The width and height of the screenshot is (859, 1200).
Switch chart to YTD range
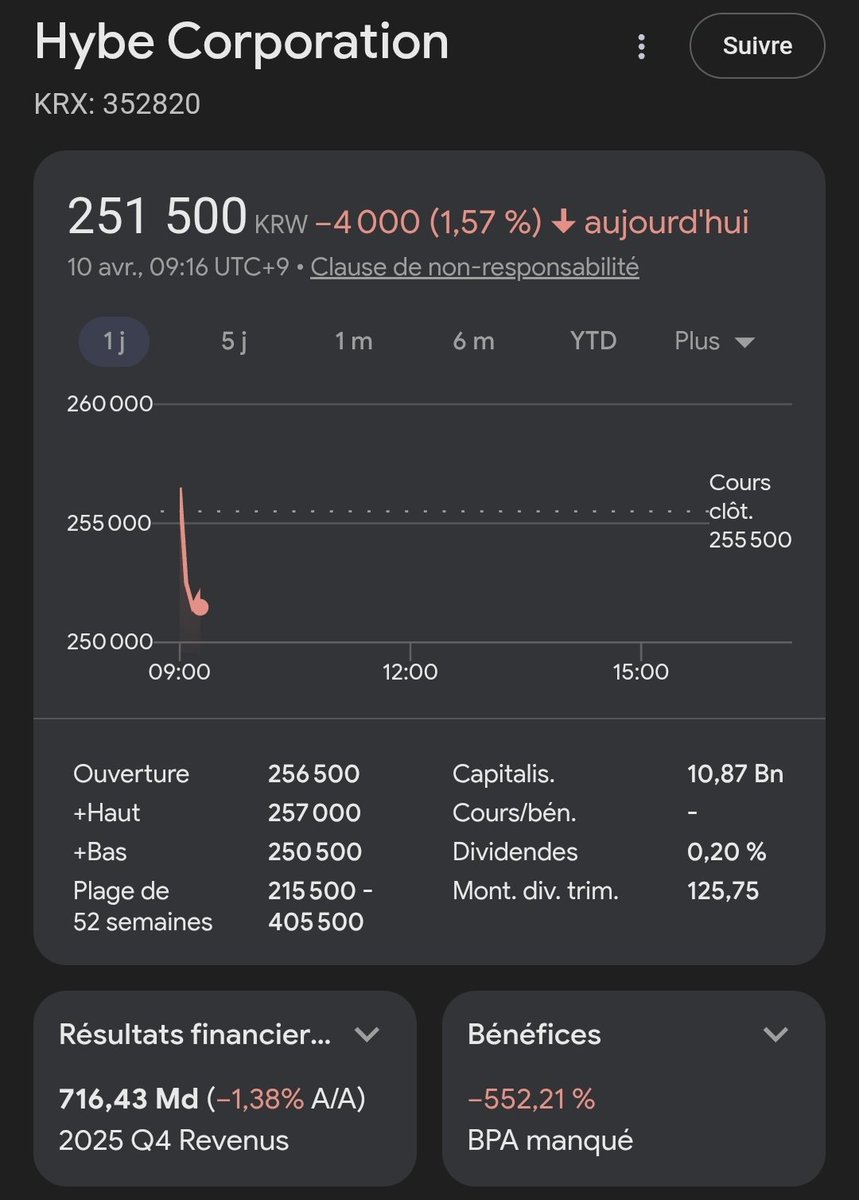click(x=593, y=341)
